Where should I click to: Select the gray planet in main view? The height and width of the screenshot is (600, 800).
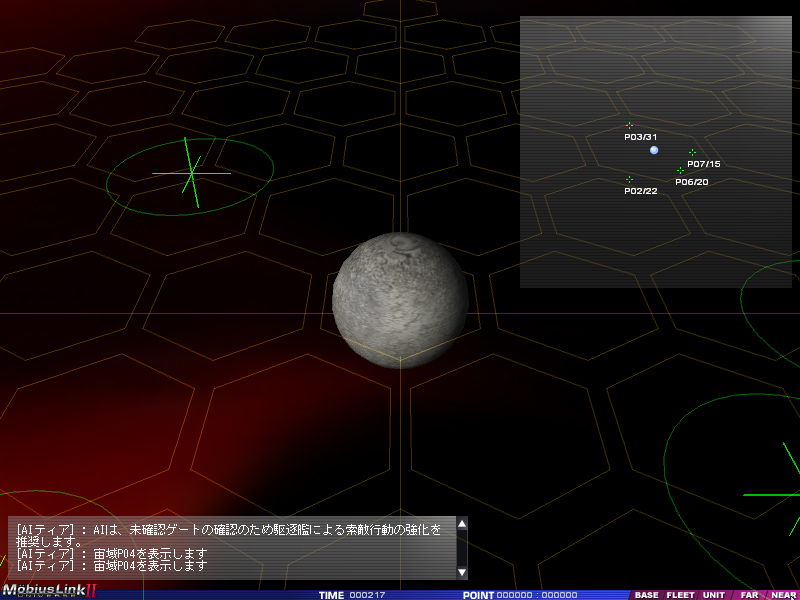pos(401,301)
